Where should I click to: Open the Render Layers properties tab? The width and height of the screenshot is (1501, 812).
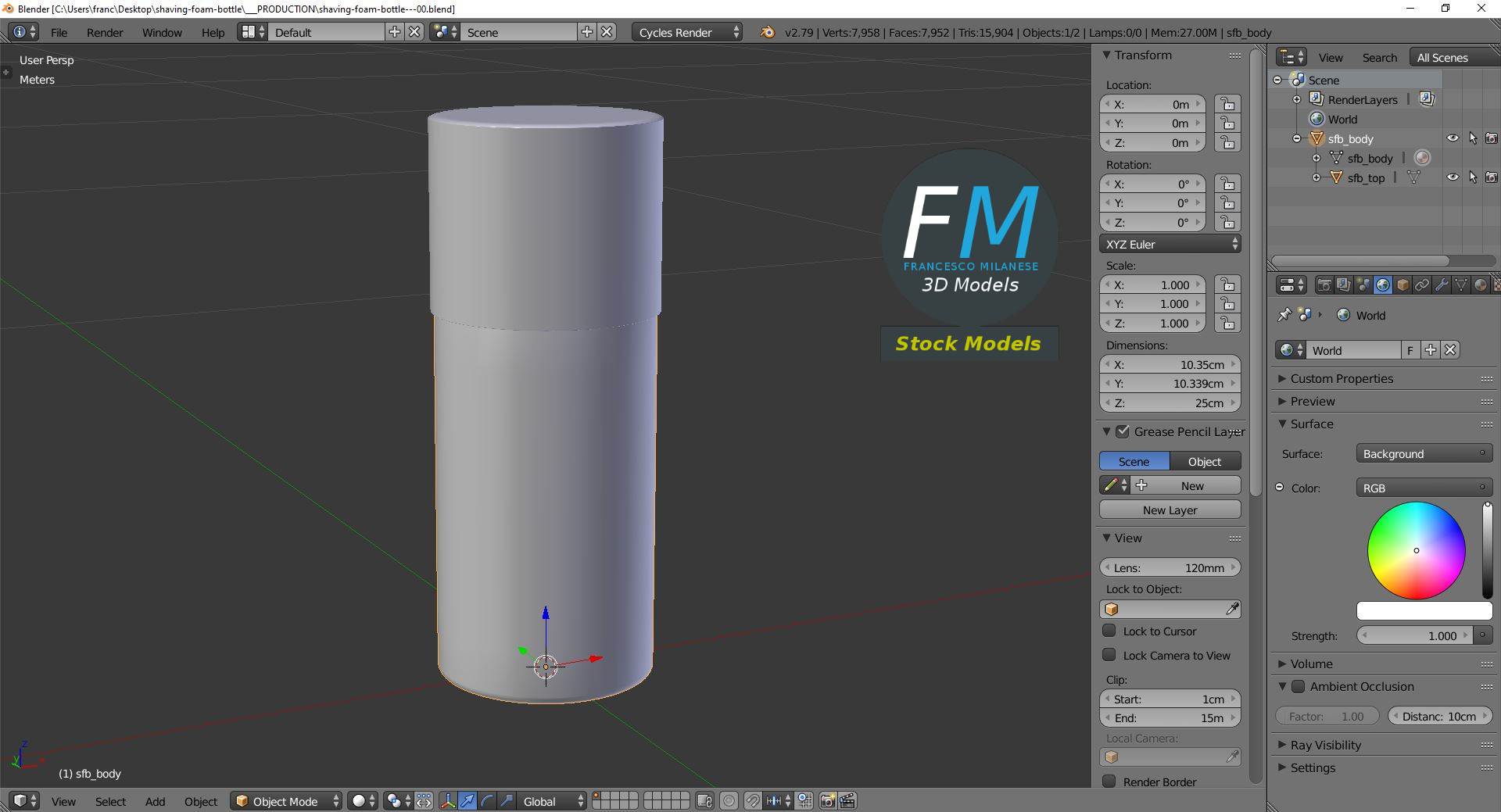click(x=1343, y=285)
